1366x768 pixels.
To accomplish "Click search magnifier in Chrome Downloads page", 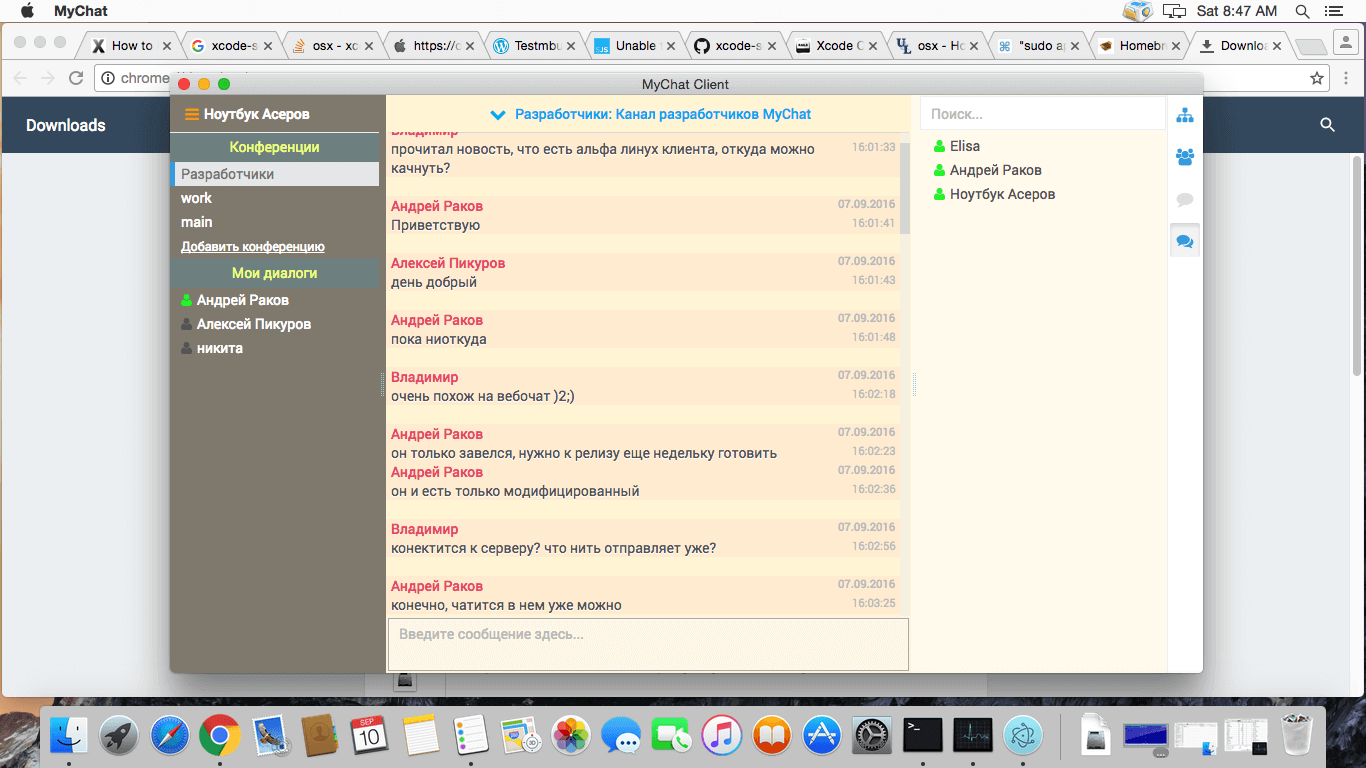I will click(x=1327, y=125).
